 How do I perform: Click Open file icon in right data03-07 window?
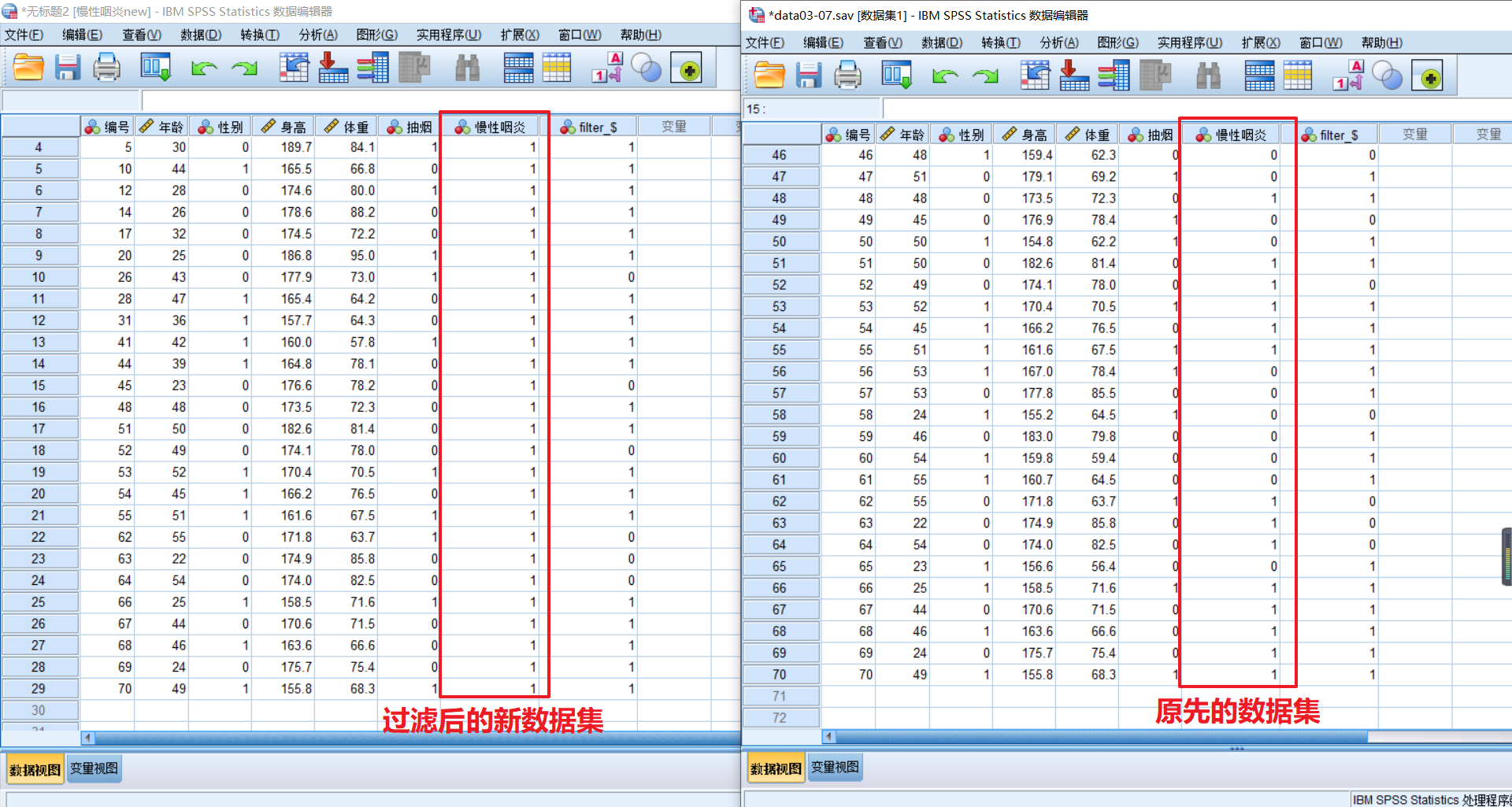click(769, 76)
